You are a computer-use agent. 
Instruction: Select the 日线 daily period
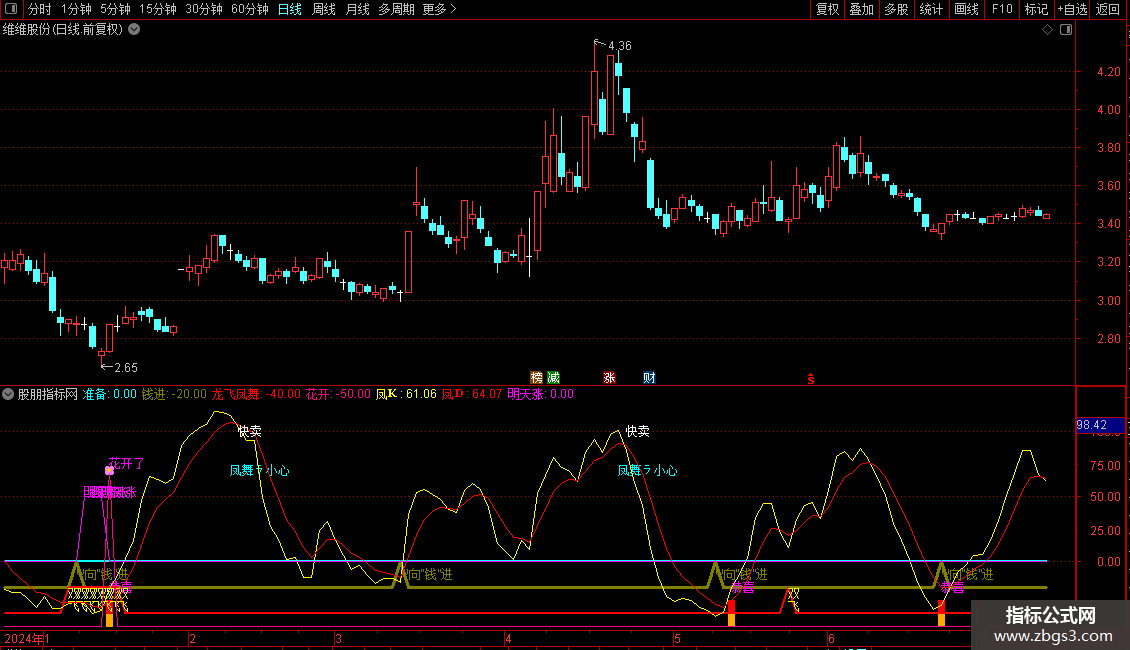290,9
